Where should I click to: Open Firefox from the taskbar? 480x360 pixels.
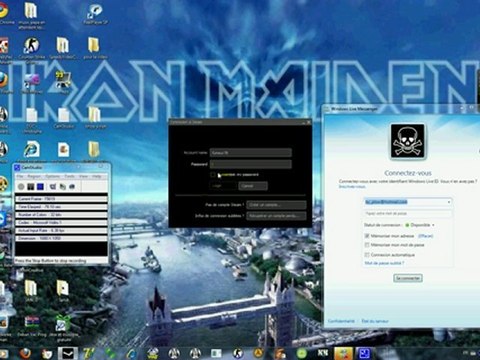25,353
